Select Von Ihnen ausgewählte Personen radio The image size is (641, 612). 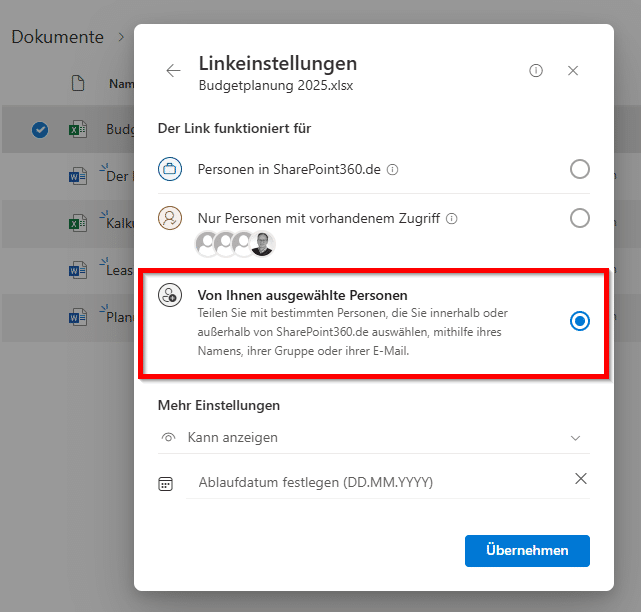pyautogui.click(x=579, y=321)
